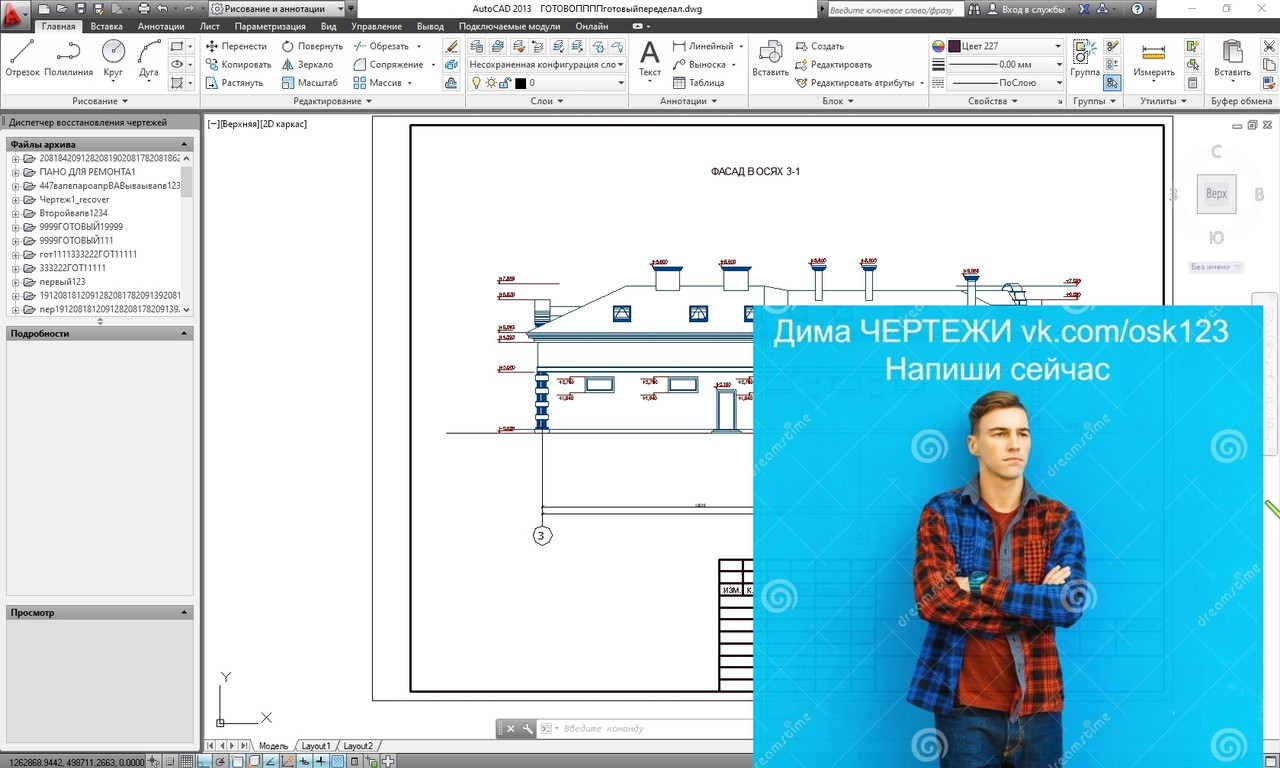Activate the Дуга arc tool
The height and width of the screenshot is (768, 1280).
[x=149, y=58]
